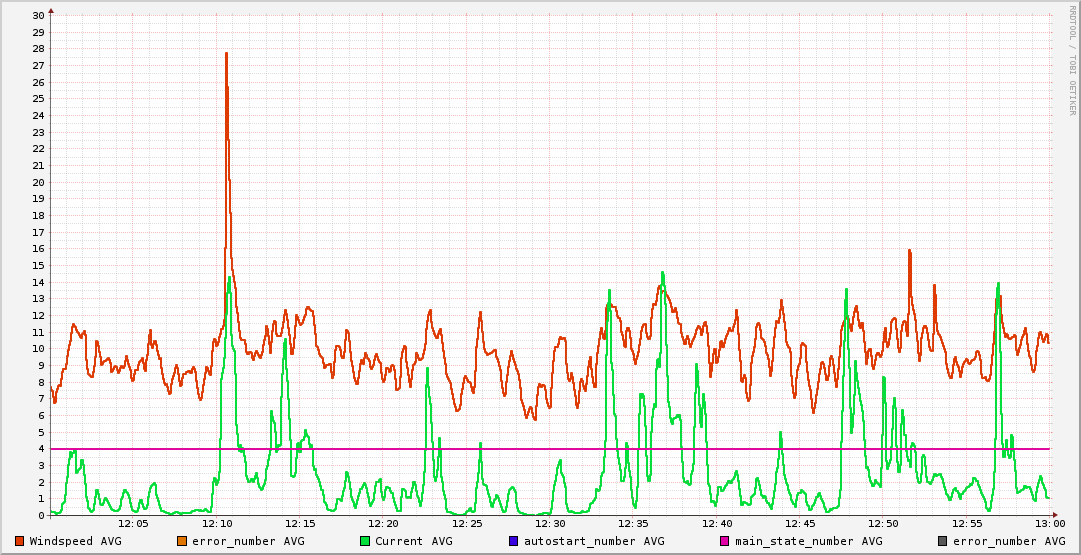Click the Windspeed AVG legend label

[75, 541]
